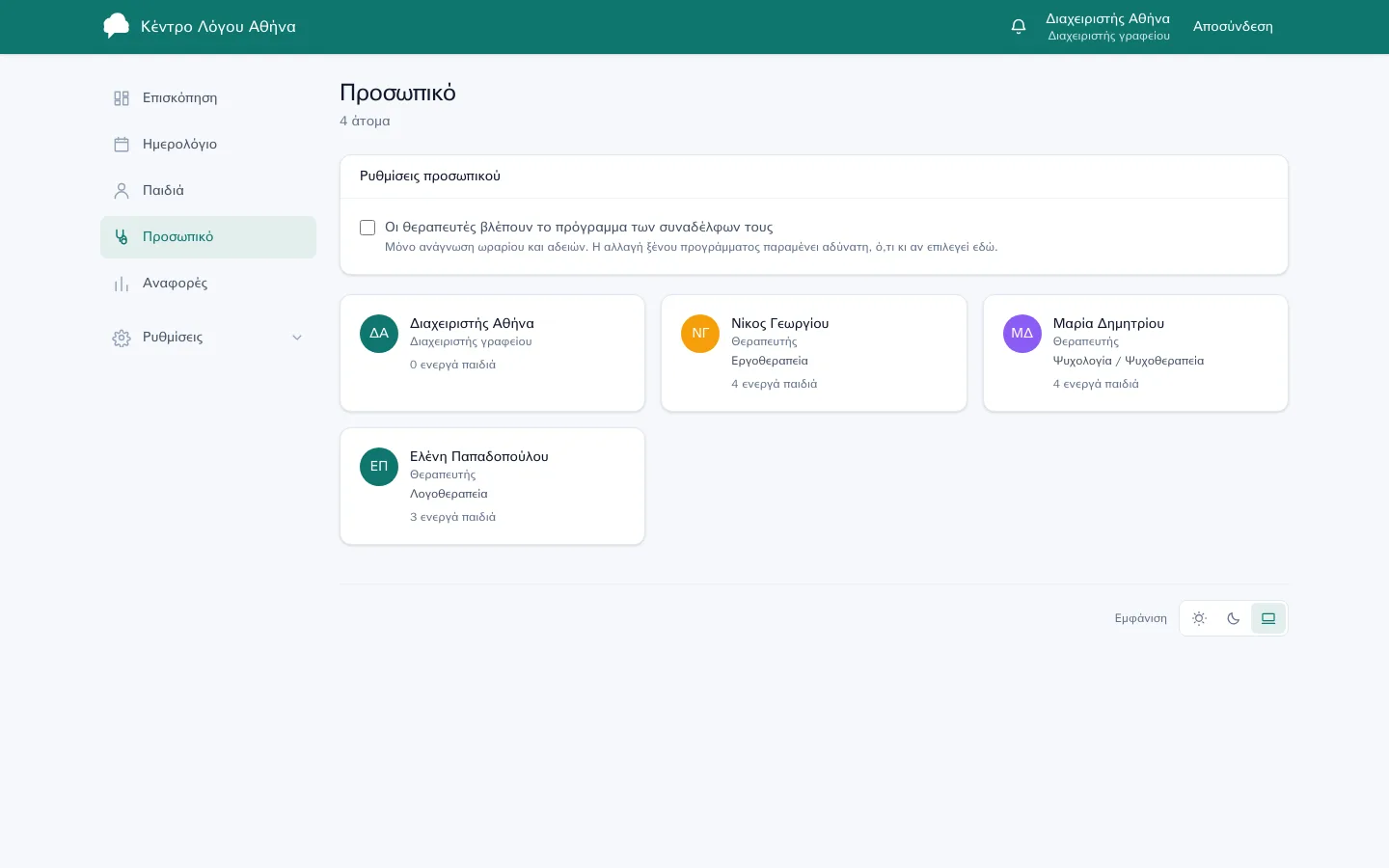Expand the Ρυθμίσεις chevron
The height and width of the screenshot is (868, 1389).
[297, 338]
